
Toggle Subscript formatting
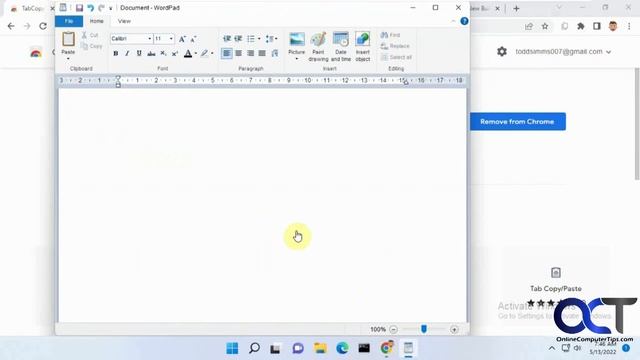point(163,53)
